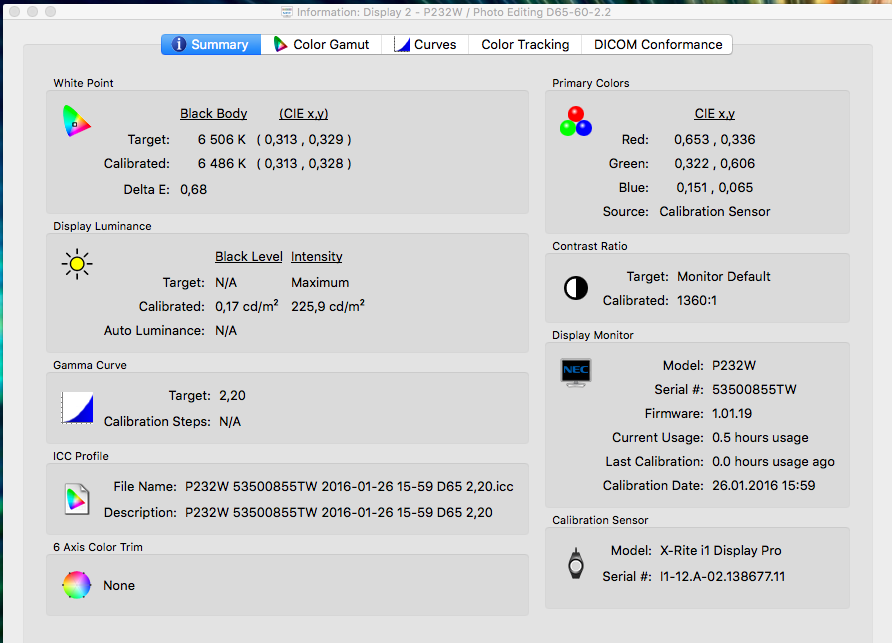Click the Gamma Curve graph icon
892x643 pixels.
tap(77, 407)
